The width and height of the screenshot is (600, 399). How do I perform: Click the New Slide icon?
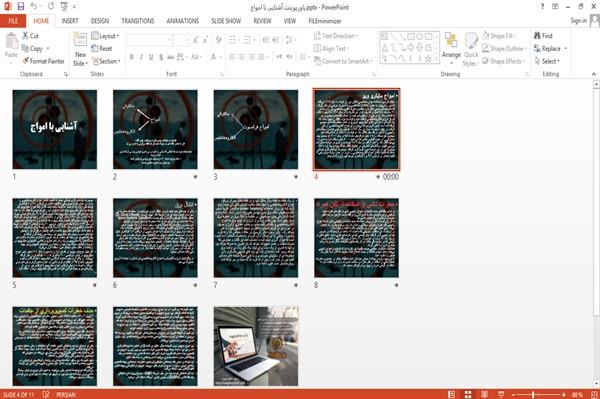coord(80,40)
